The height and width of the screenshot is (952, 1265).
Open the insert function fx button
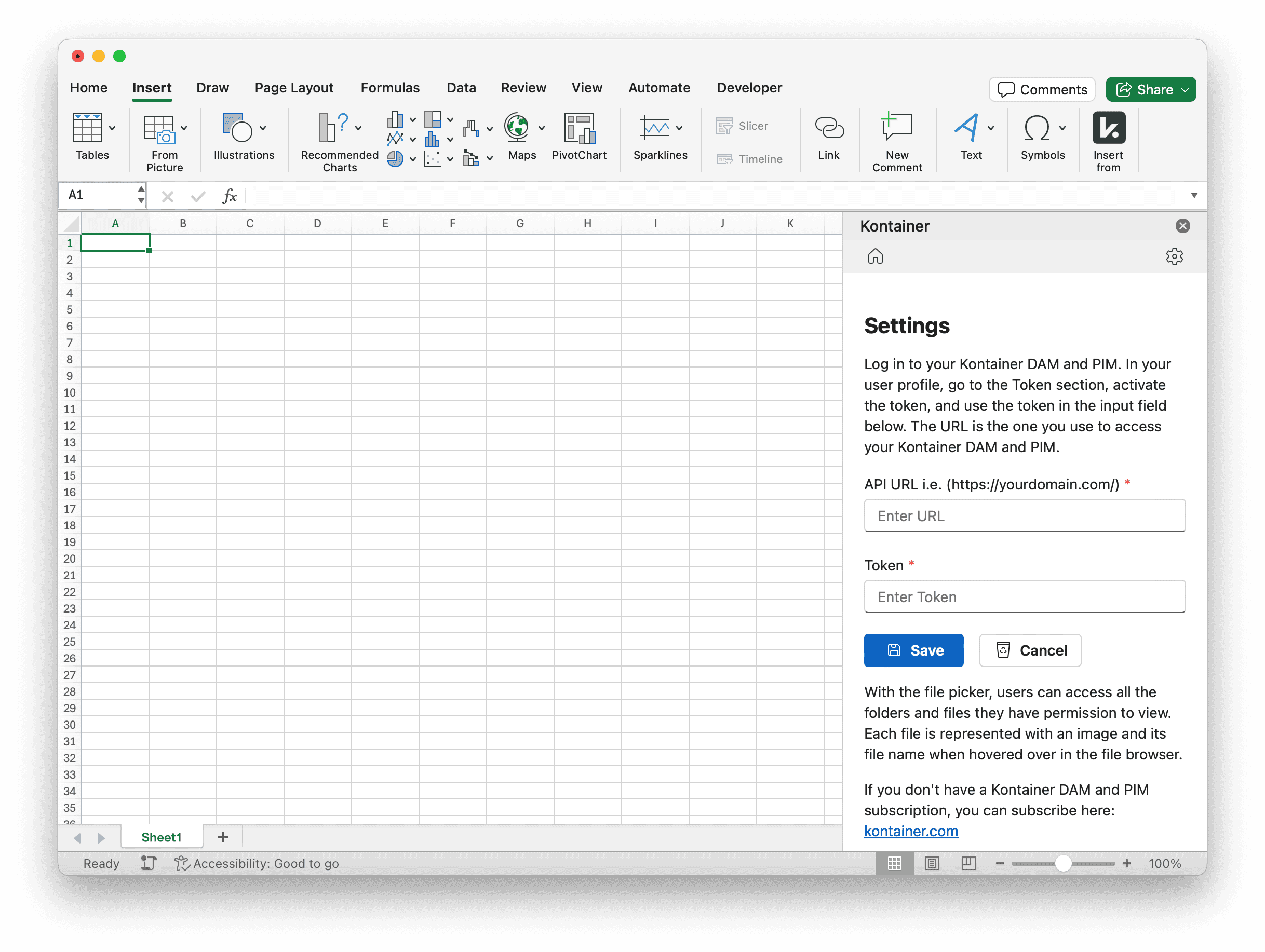point(230,196)
